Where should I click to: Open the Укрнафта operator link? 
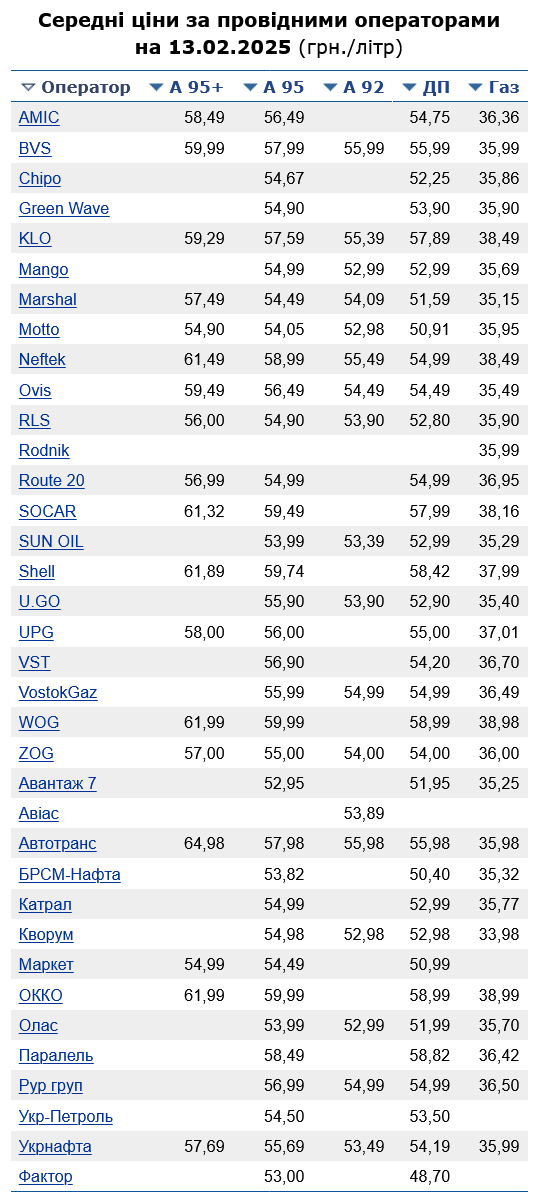[55, 1147]
